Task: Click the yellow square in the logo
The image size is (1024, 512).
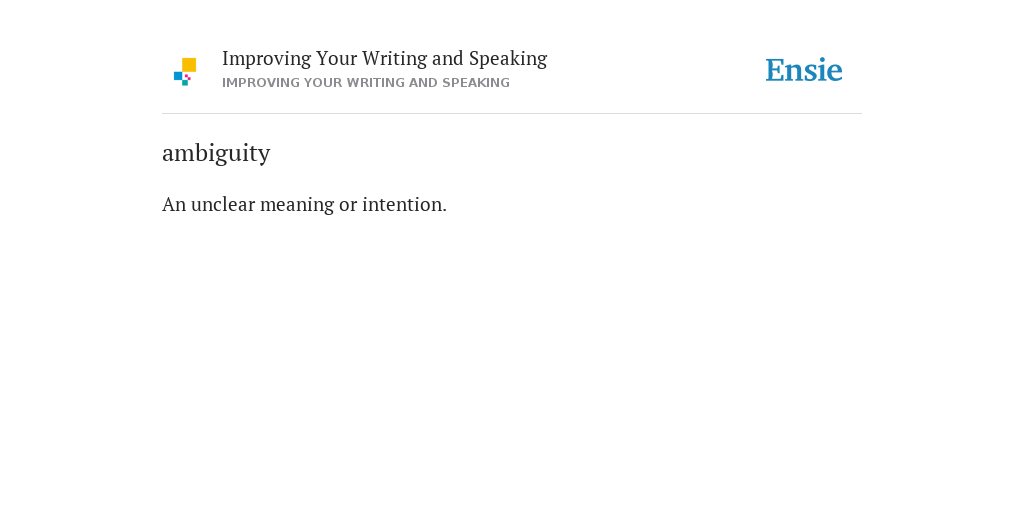Action: pos(189,65)
